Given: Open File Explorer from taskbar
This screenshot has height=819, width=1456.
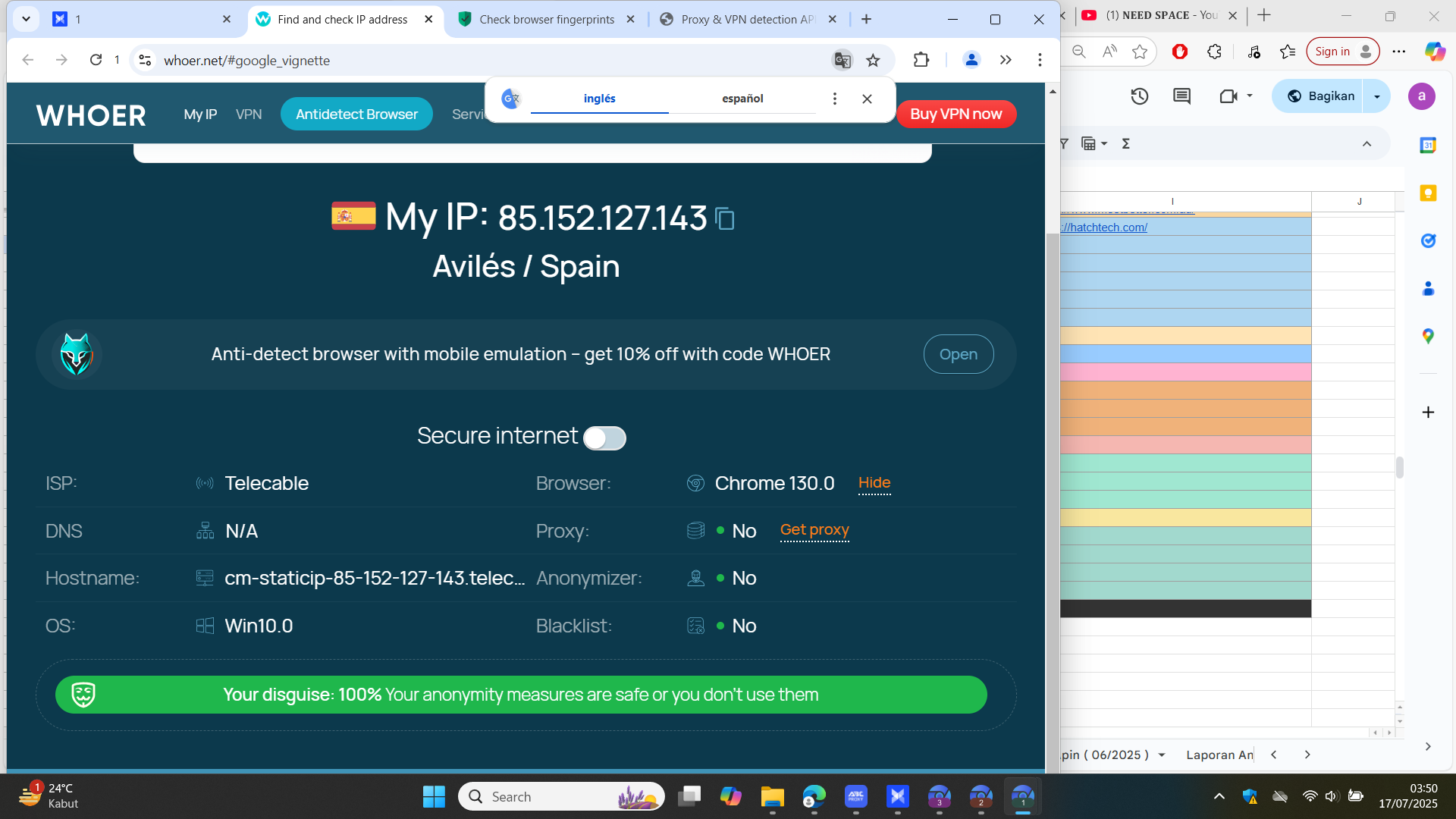Looking at the screenshot, I should click(772, 796).
